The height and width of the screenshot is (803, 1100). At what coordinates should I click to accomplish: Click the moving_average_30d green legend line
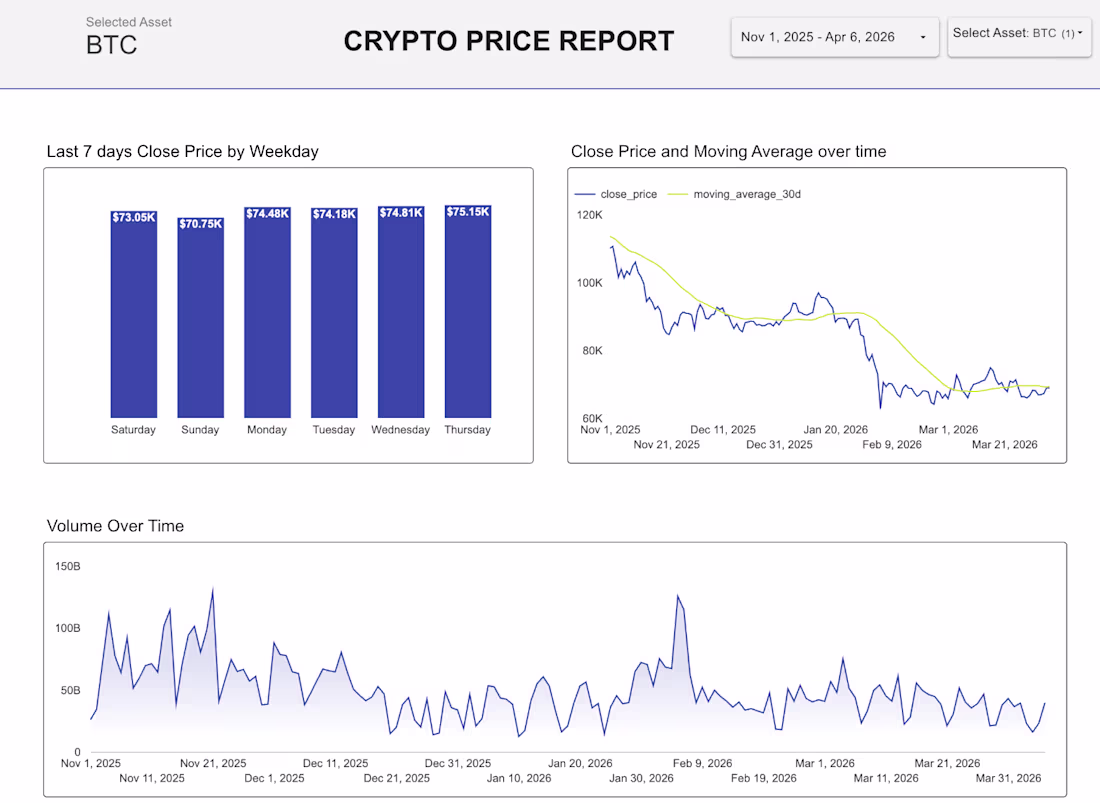pyautogui.click(x=678, y=194)
